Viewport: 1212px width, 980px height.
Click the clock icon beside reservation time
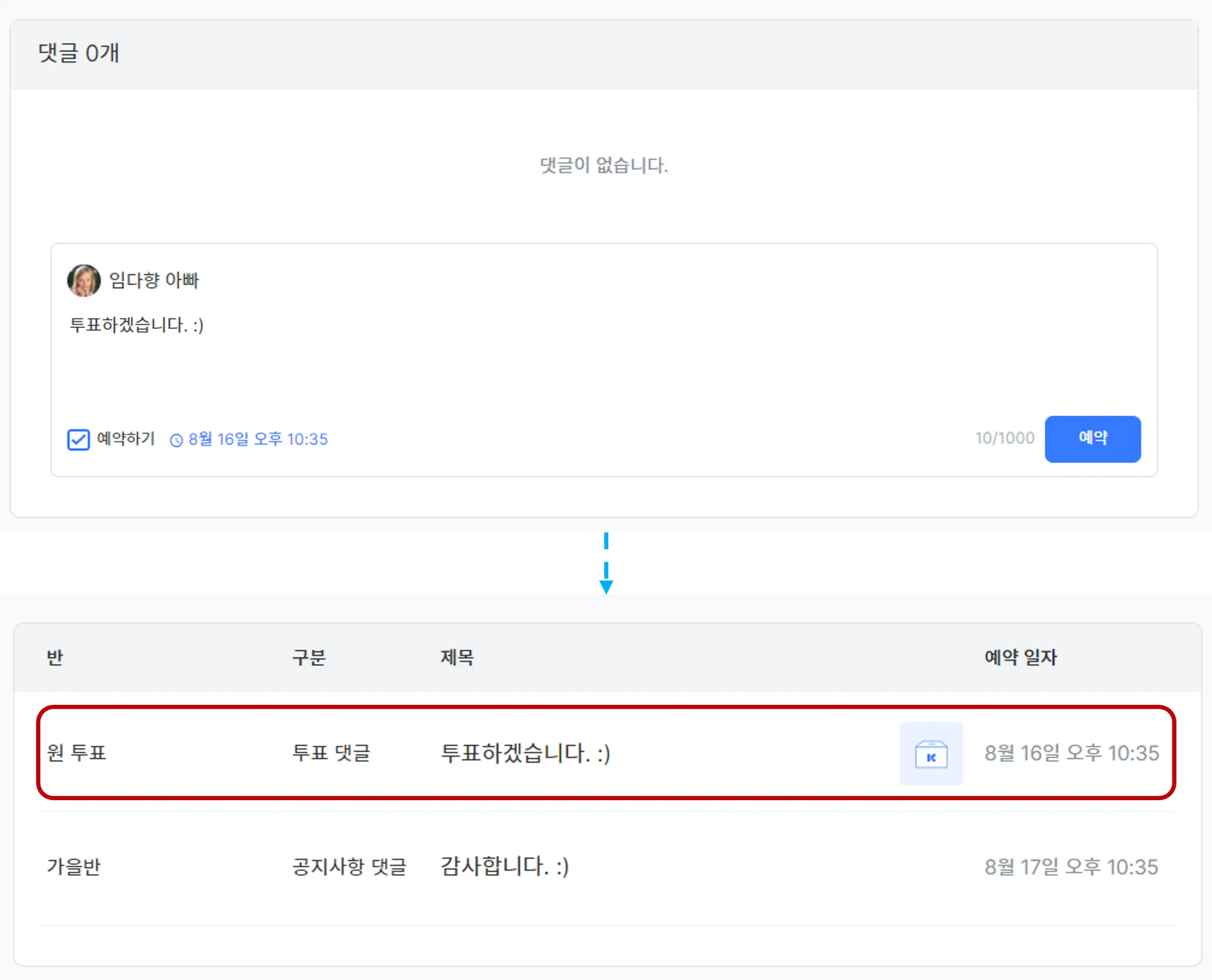(176, 440)
